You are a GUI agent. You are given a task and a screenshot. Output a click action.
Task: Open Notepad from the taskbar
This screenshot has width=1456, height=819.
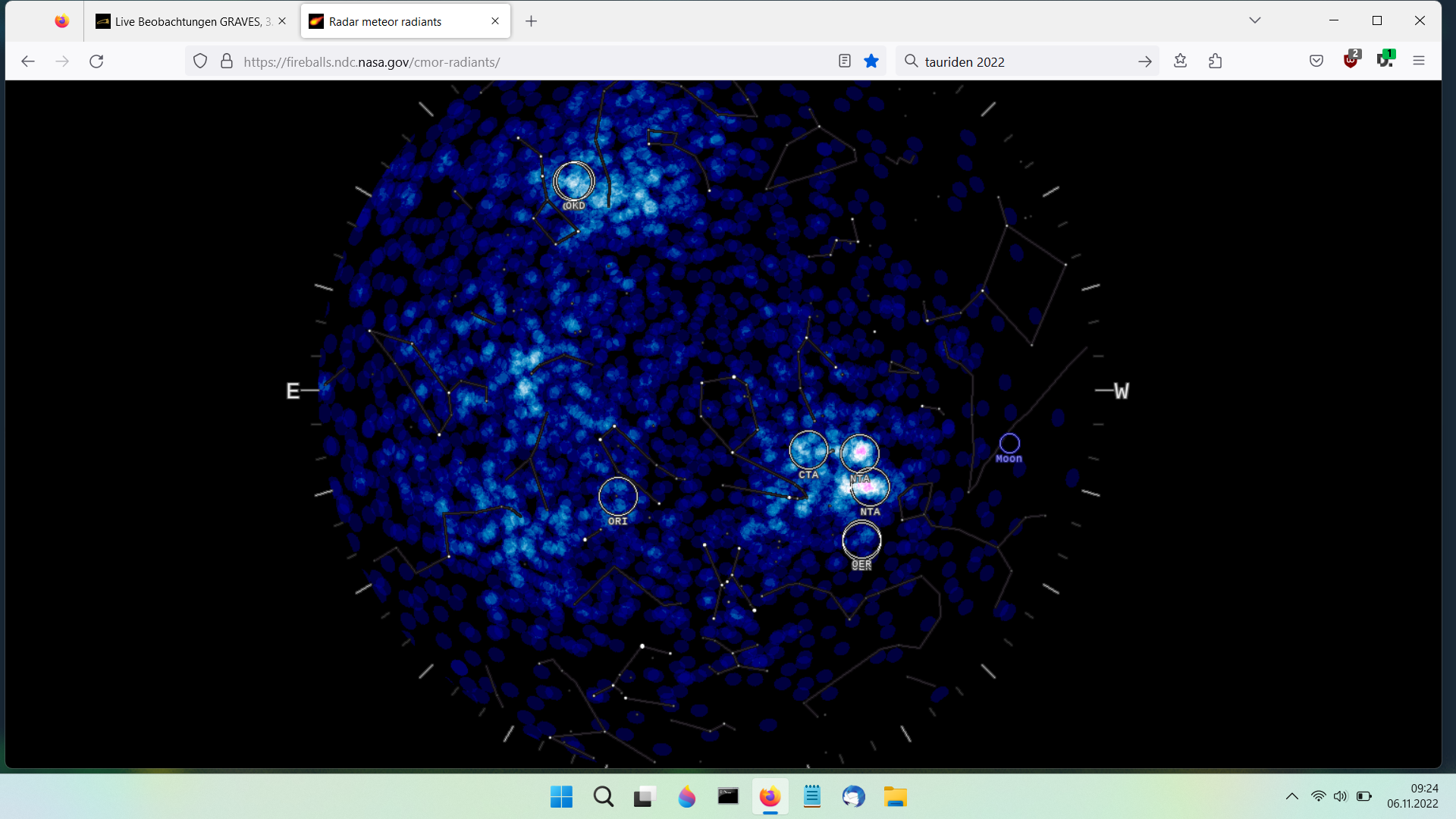pyautogui.click(x=812, y=797)
